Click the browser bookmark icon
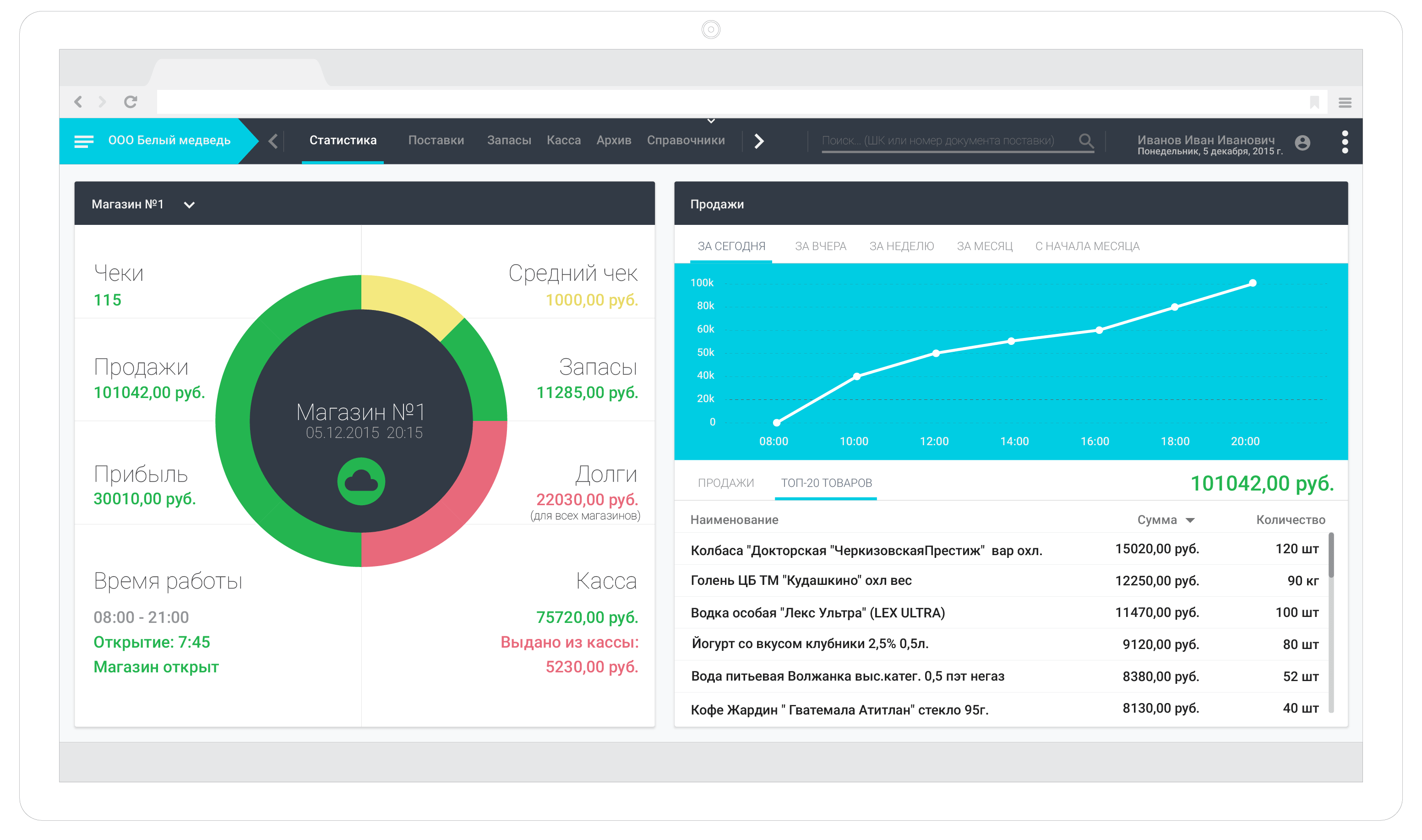The height and width of the screenshot is (840, 1422). click(x=1314, y=103)
